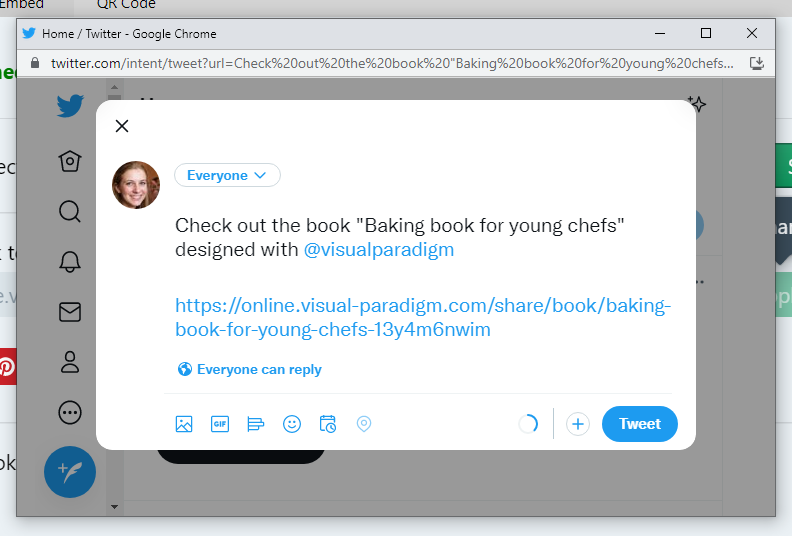Viewport: 792px width, 536px height.
Task: Add a poll to the tweet
Action: click(x=256, y=424)
